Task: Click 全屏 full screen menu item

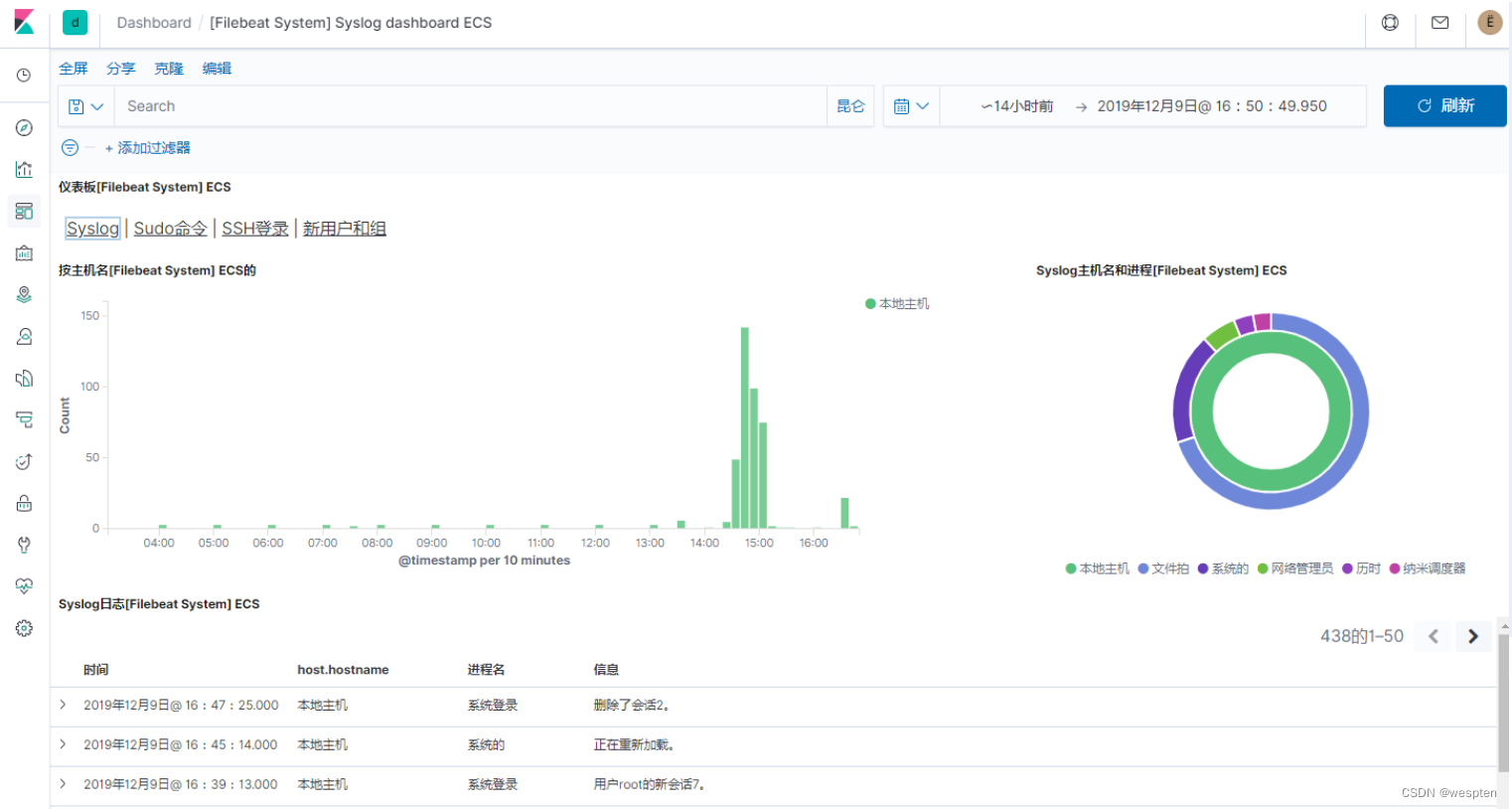Action: [74, 69]
